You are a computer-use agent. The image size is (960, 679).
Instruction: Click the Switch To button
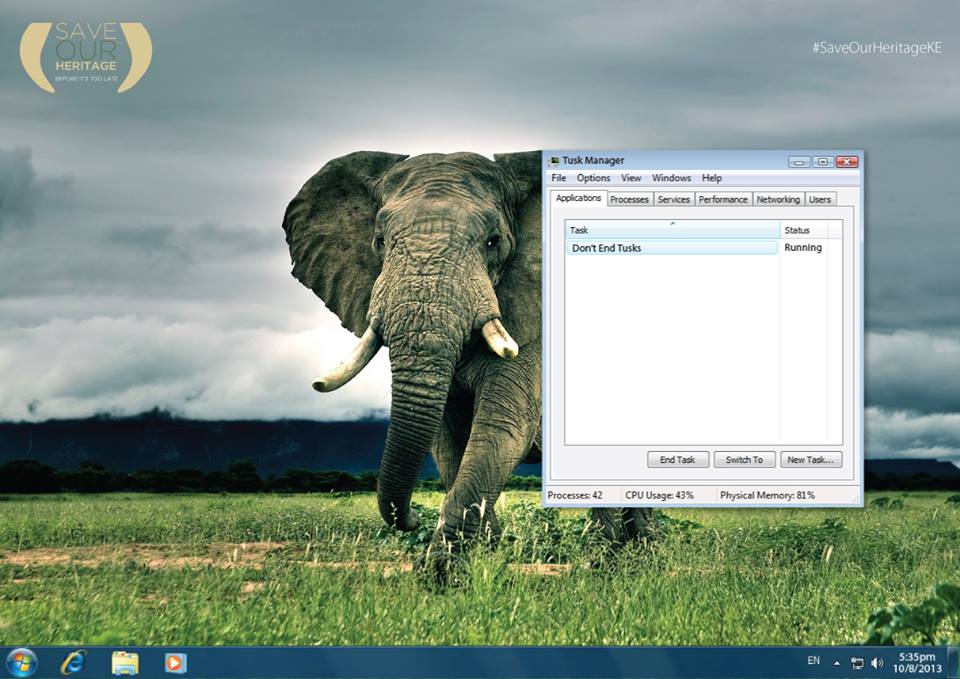pyautogui.click(x=744, y=460)
